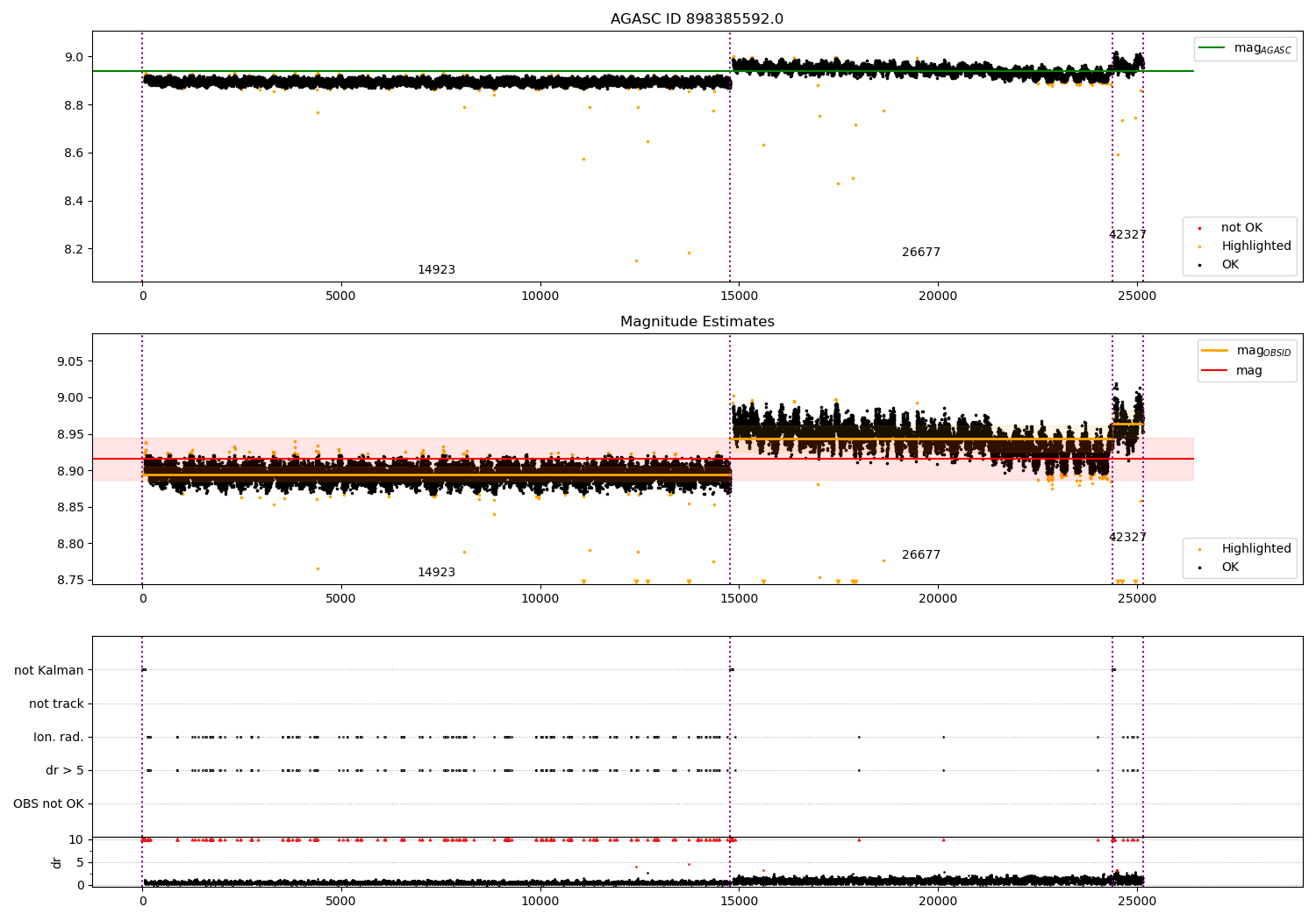1316x921 pixels.
Task: Click obsid label 42327 in Magnitude Estimates plot
Action: click(1127, 538)
